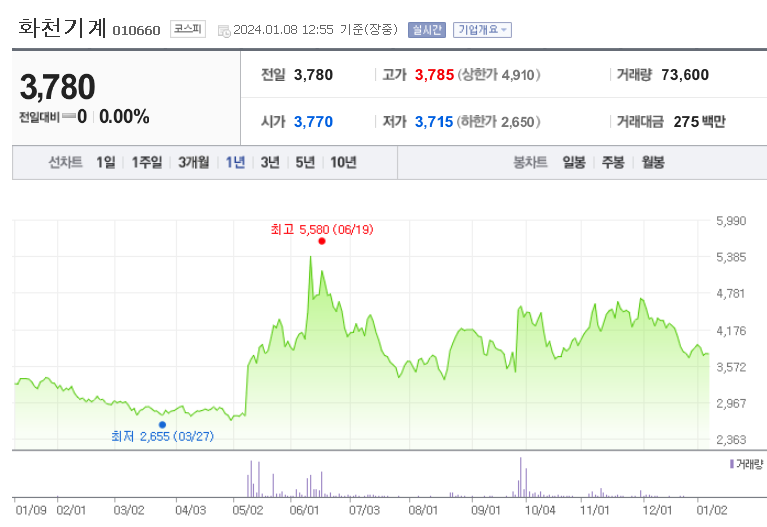The image size is (767, 527).
Task: Select the 5년 line chart tab
Action: (x=305, y=162)
